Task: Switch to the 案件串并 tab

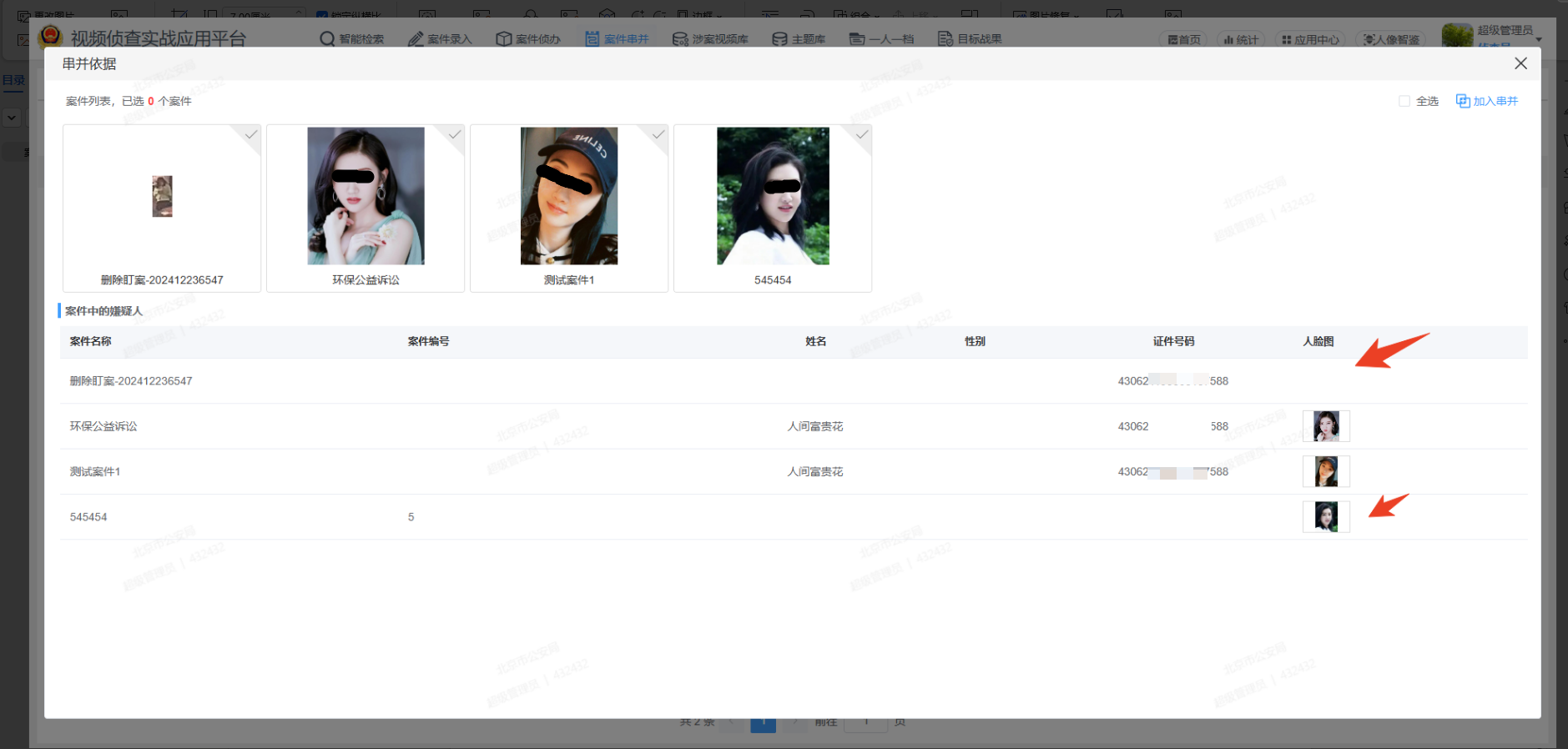Action: click(x=617, y=39)
